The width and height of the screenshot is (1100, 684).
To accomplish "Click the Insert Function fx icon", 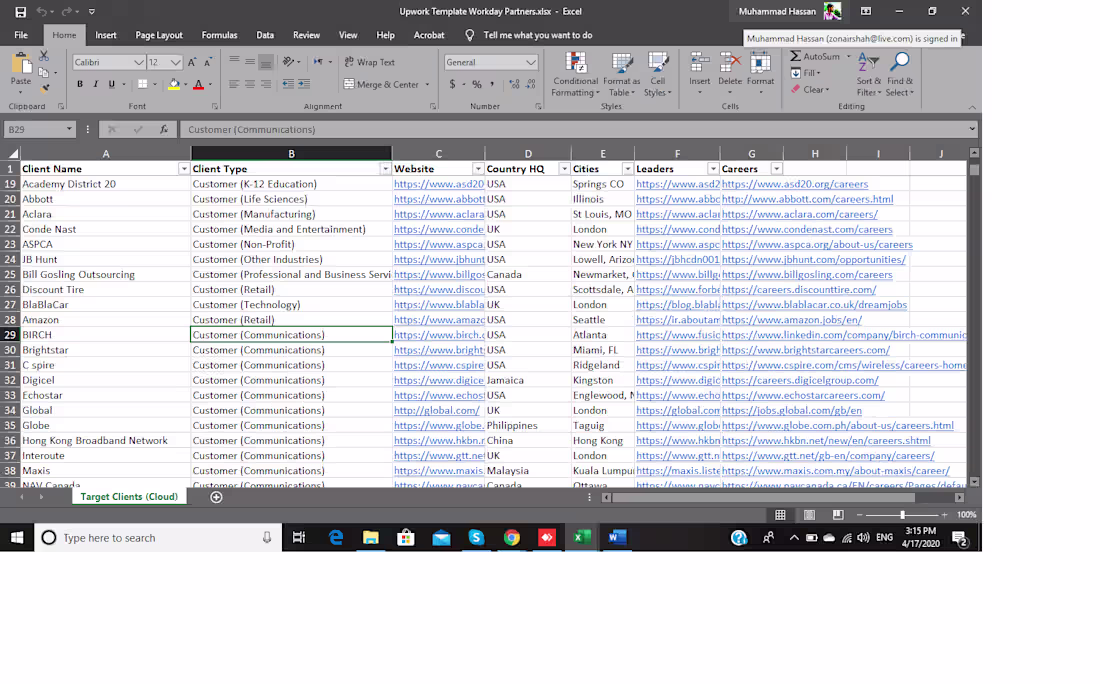I will pos(164,129).
